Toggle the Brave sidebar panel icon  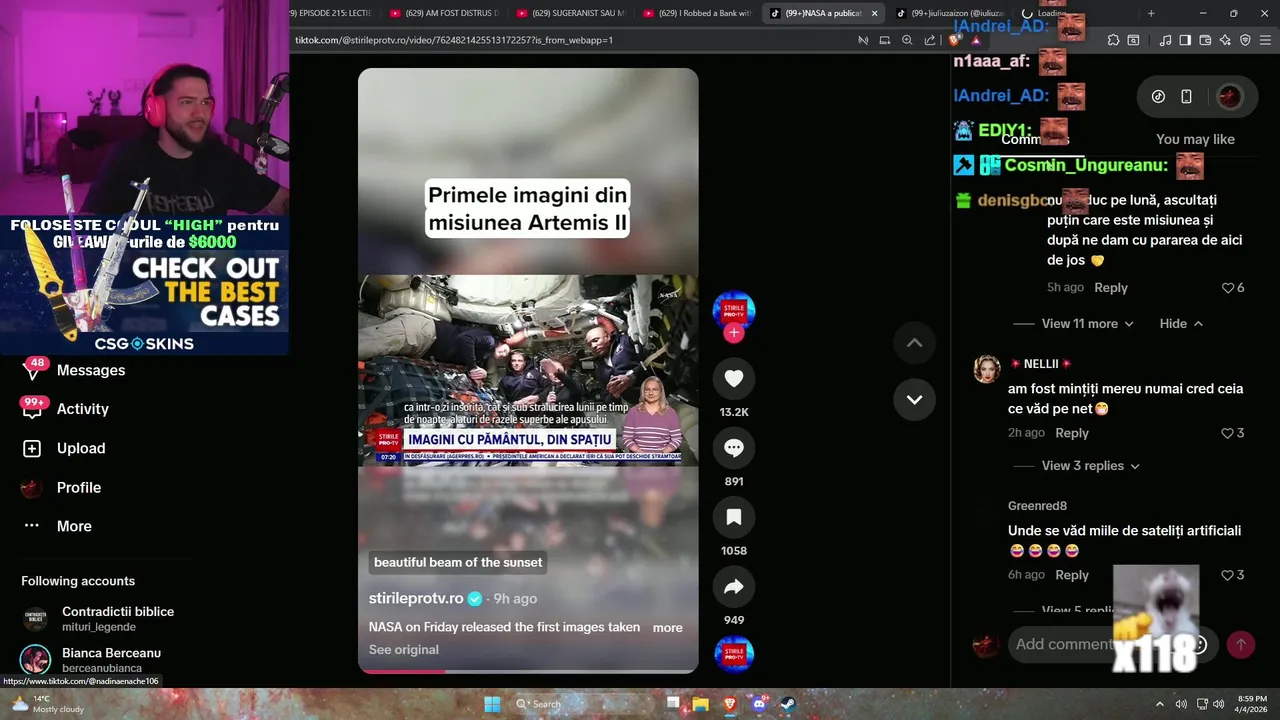(x=1185, y=40)
